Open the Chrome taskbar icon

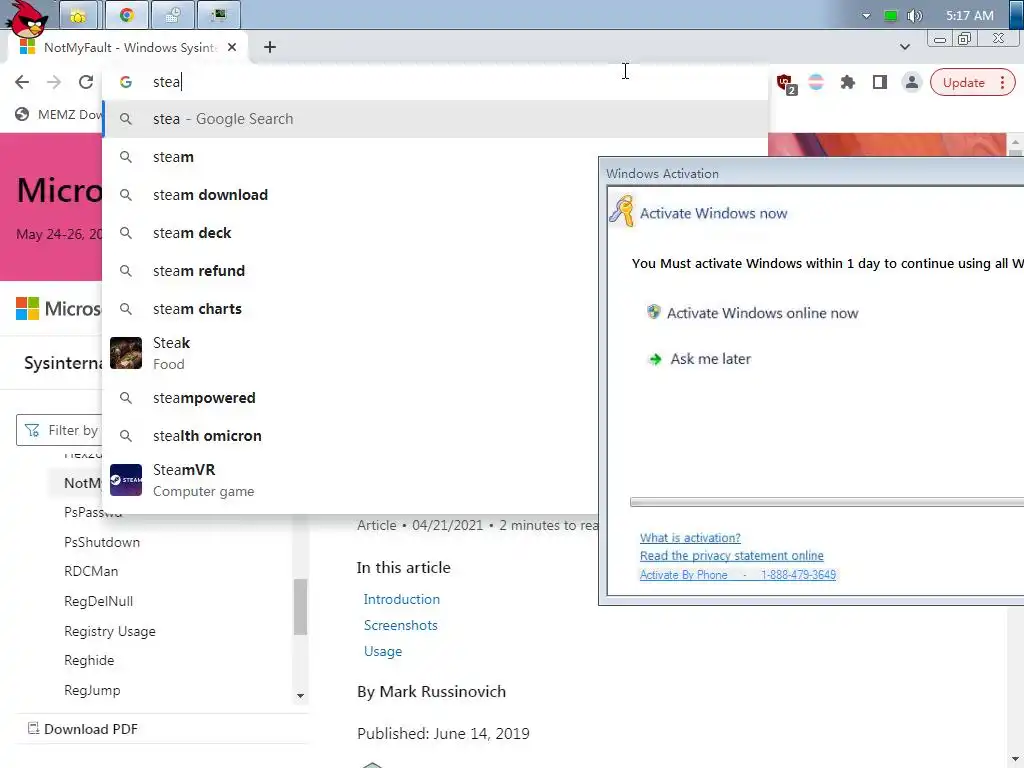(127, 15)
